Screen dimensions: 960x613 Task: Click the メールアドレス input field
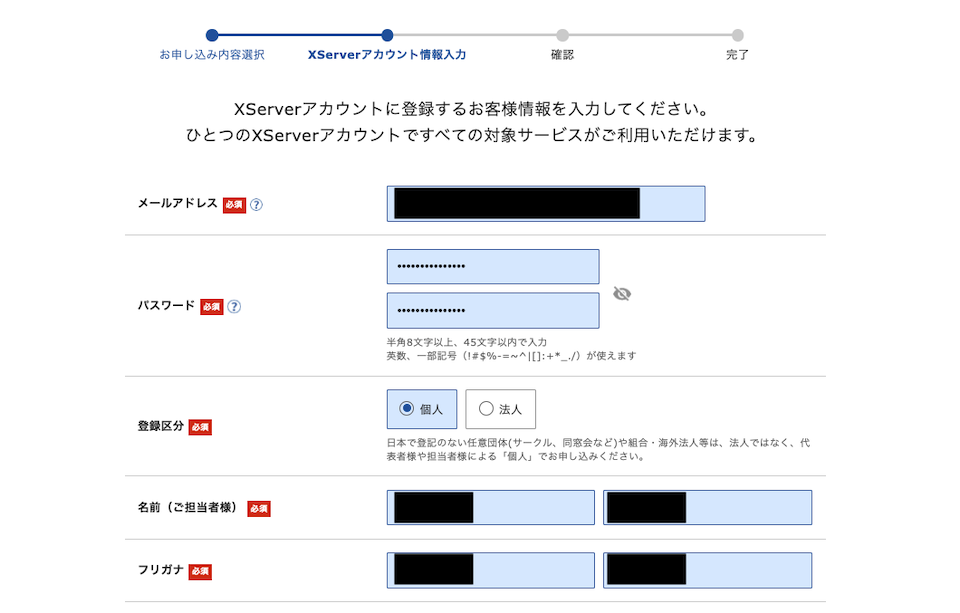(x=546, y=204)
